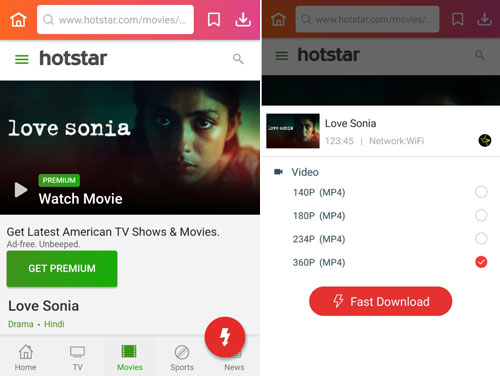Click the 123:45 duration text
The width and height of the screenshot is (500, 376).
tap(339, 141)
